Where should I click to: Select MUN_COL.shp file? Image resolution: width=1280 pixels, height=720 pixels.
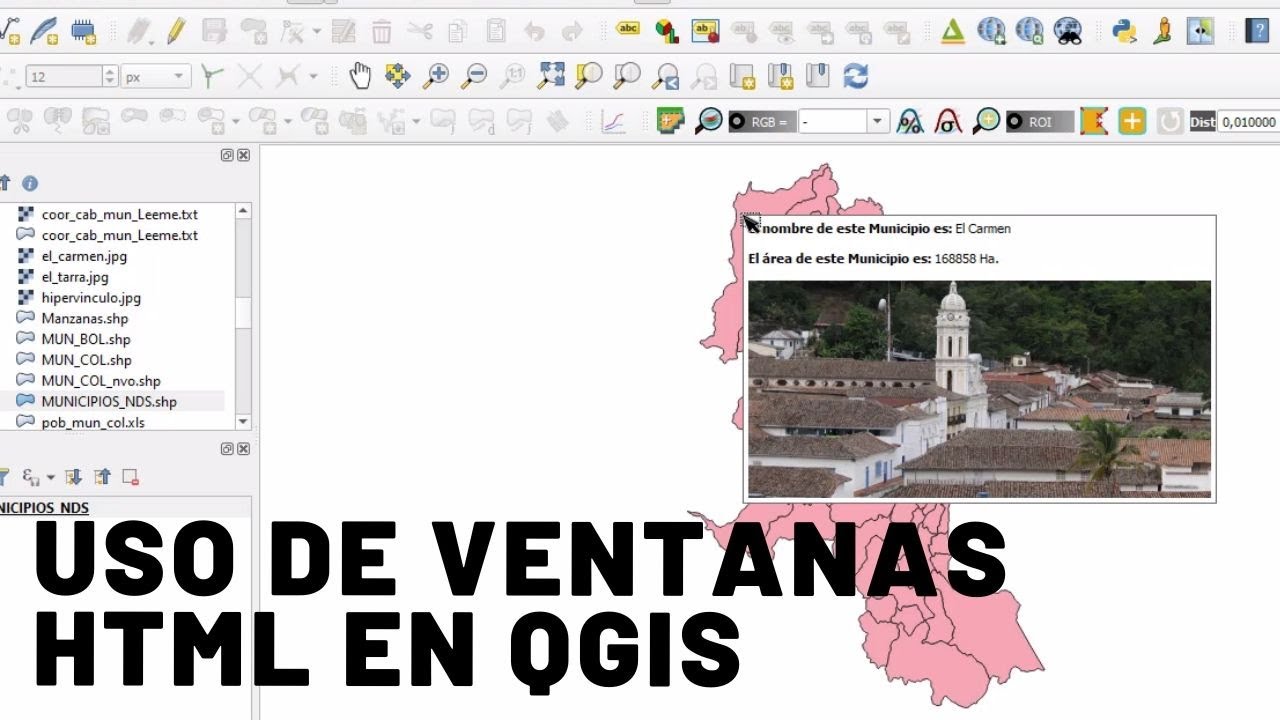coord(86,360)
